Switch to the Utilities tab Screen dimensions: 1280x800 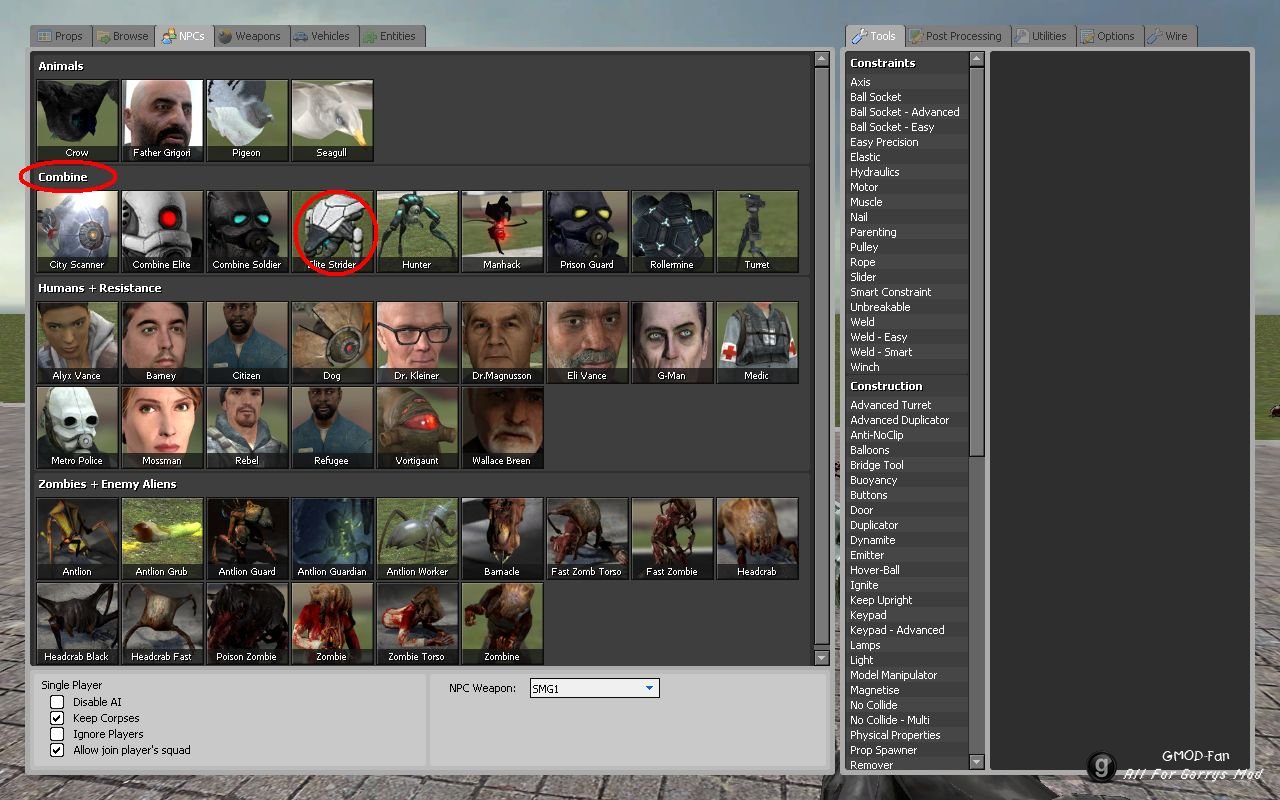pos(1042,36)
